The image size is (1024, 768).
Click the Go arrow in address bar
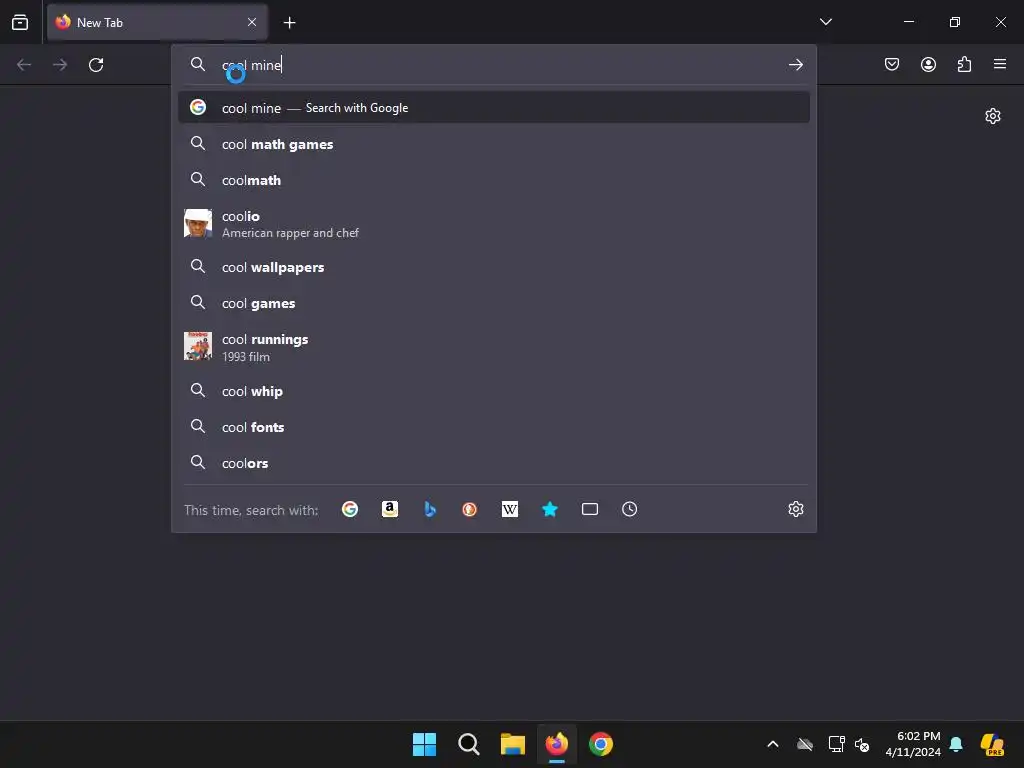[795, 65]
